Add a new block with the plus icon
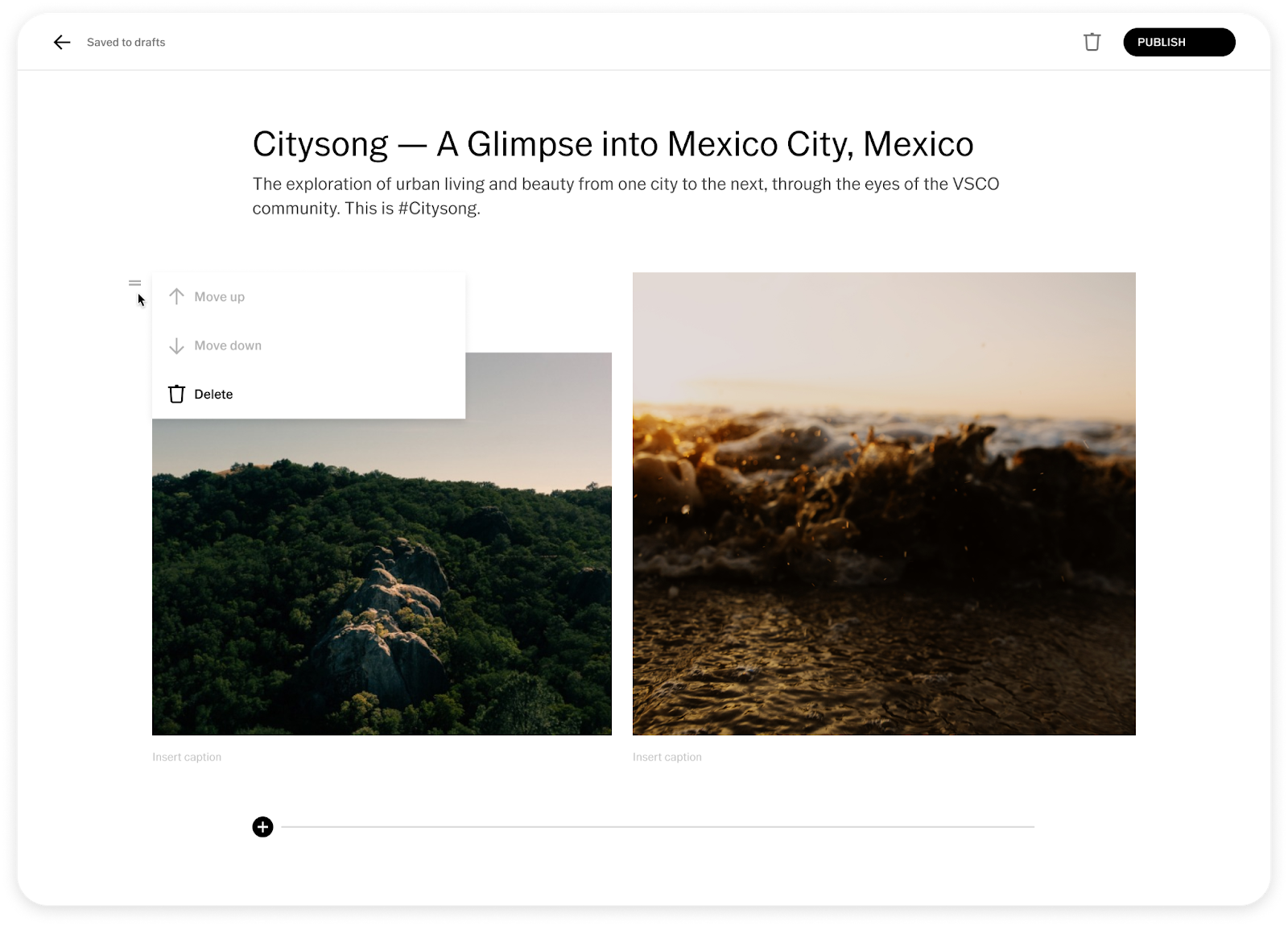This screenshot has height=926, width=1288. click(262, 827)
